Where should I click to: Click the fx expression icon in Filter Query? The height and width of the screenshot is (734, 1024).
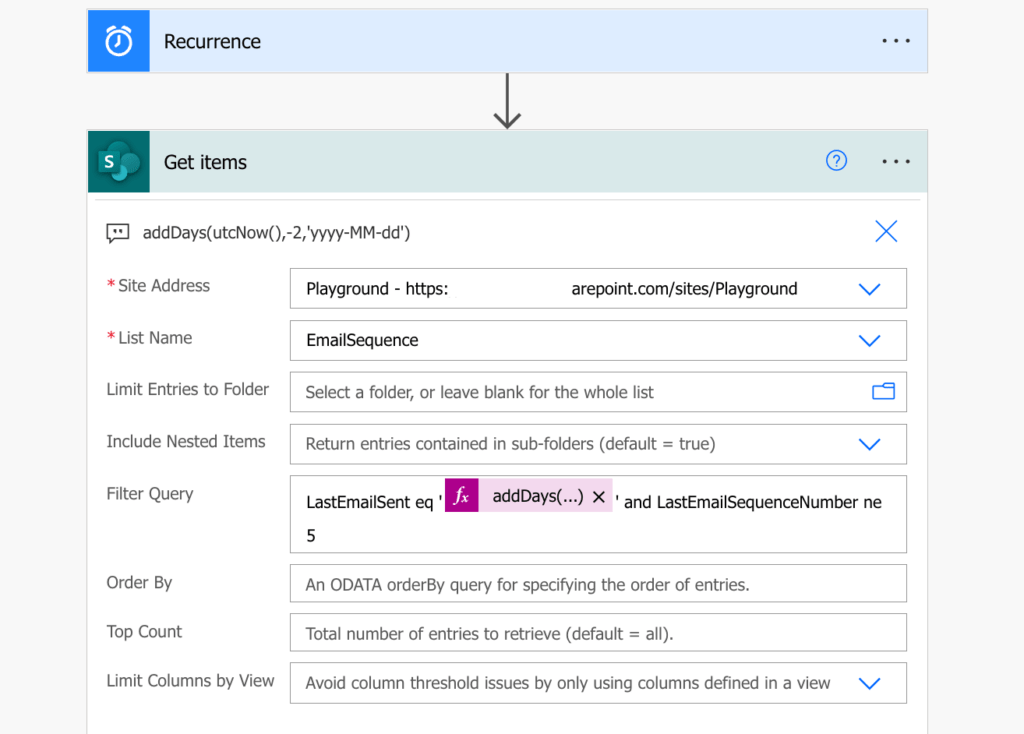tap(461, 495)
